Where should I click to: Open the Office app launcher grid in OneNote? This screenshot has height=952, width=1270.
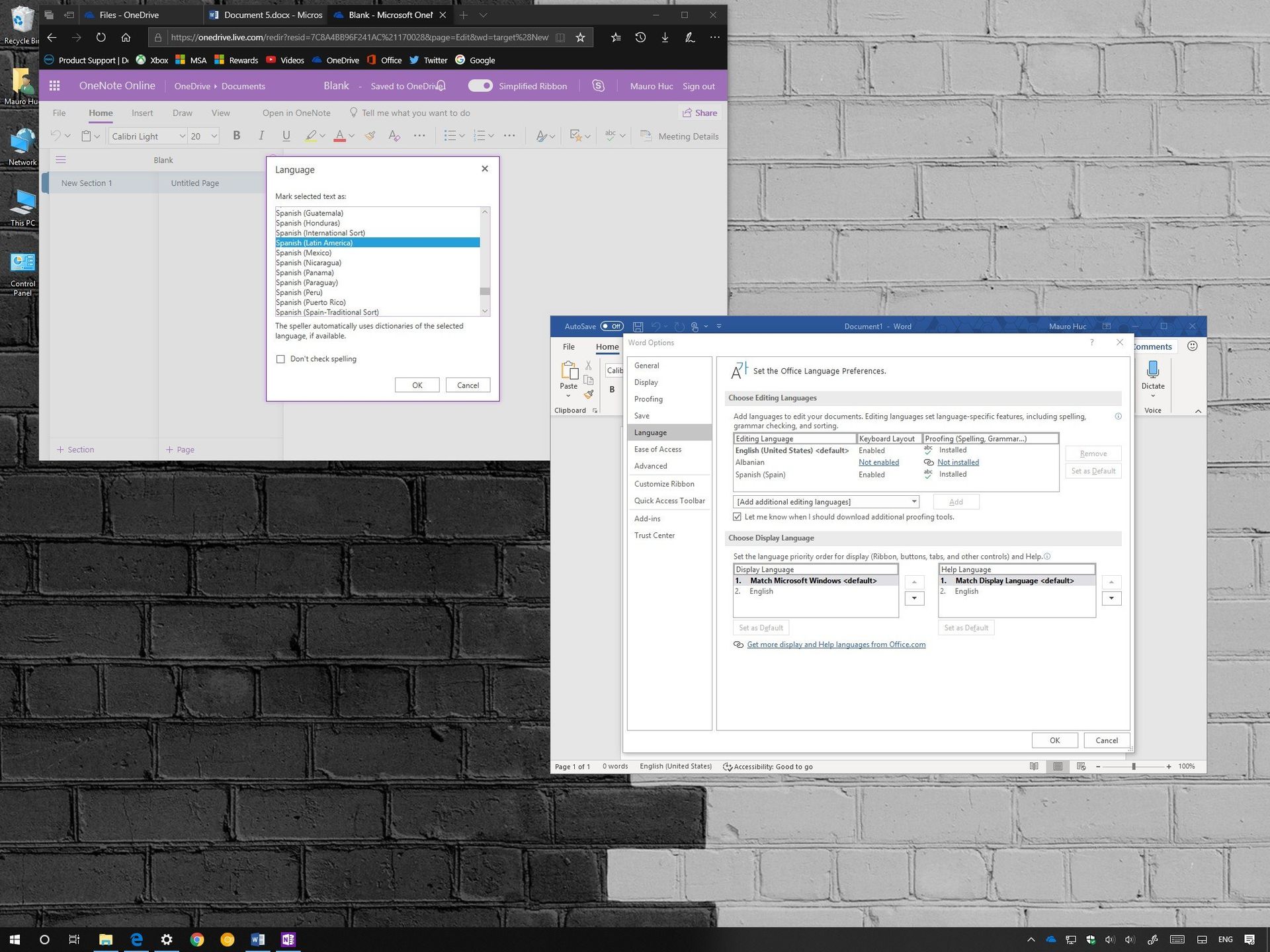click(54, 85)
